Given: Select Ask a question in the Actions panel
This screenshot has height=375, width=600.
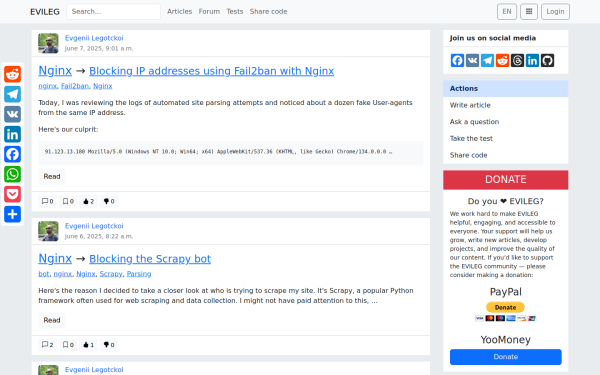Looking at the screenshot, I should click(x=505, y=122).
